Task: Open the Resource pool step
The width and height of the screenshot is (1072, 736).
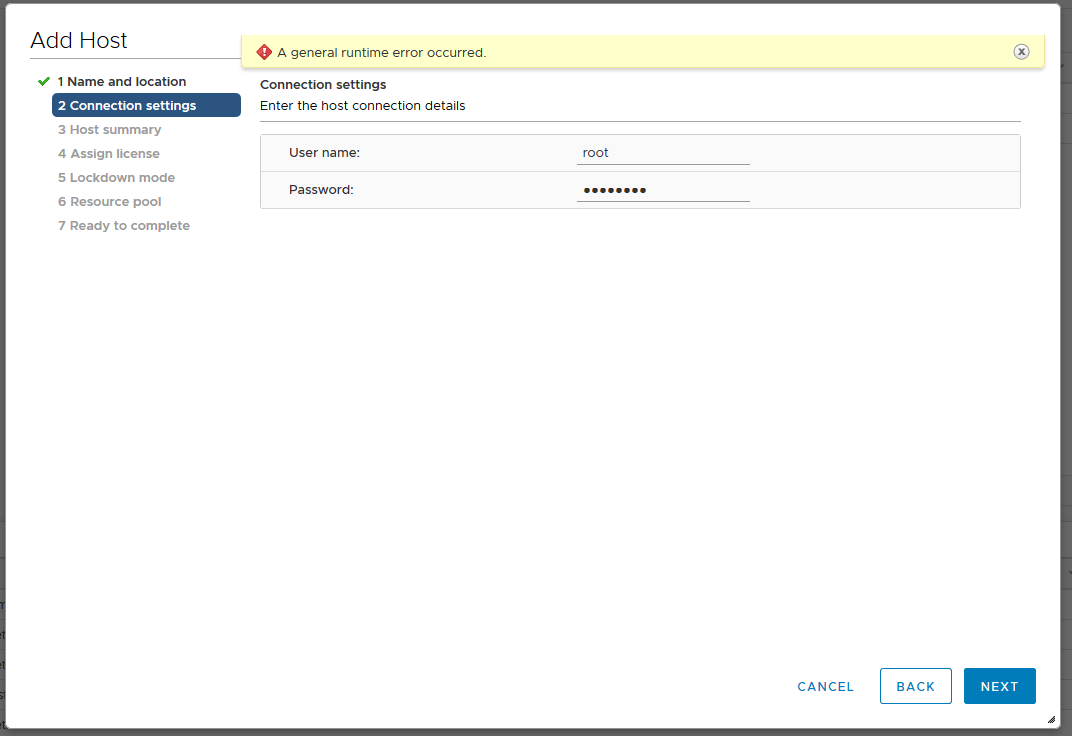Action: [109, 202]
